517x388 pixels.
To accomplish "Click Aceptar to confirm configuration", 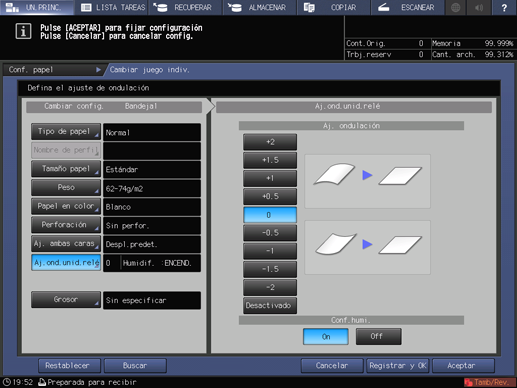I will point(463,366).
